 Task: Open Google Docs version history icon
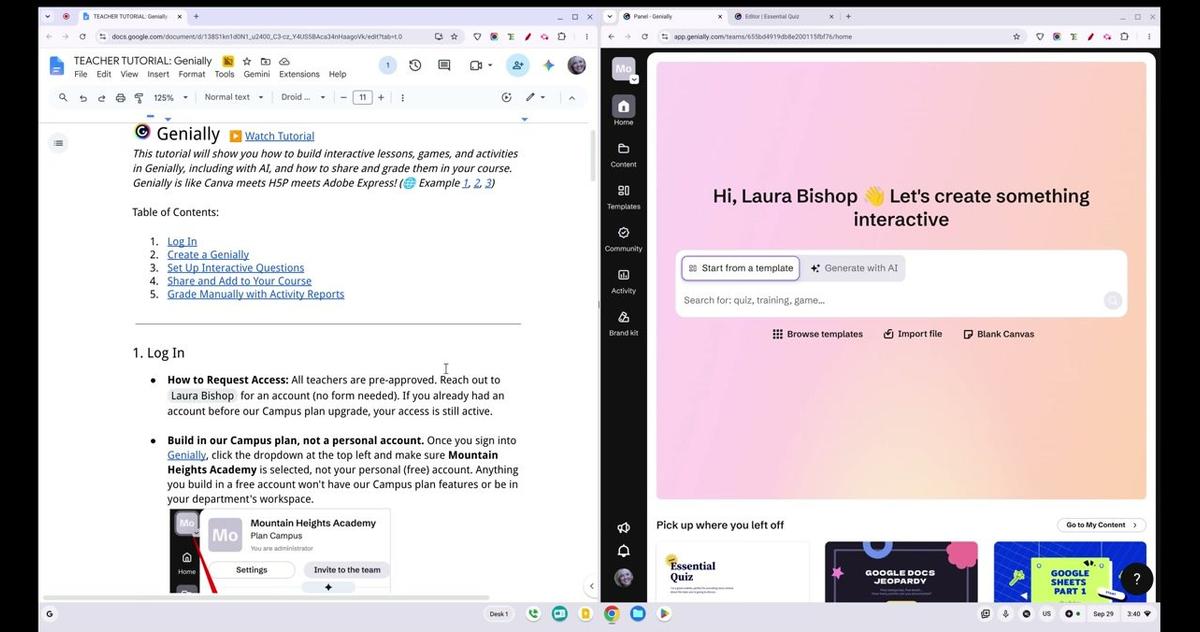[x=415, y=65]
